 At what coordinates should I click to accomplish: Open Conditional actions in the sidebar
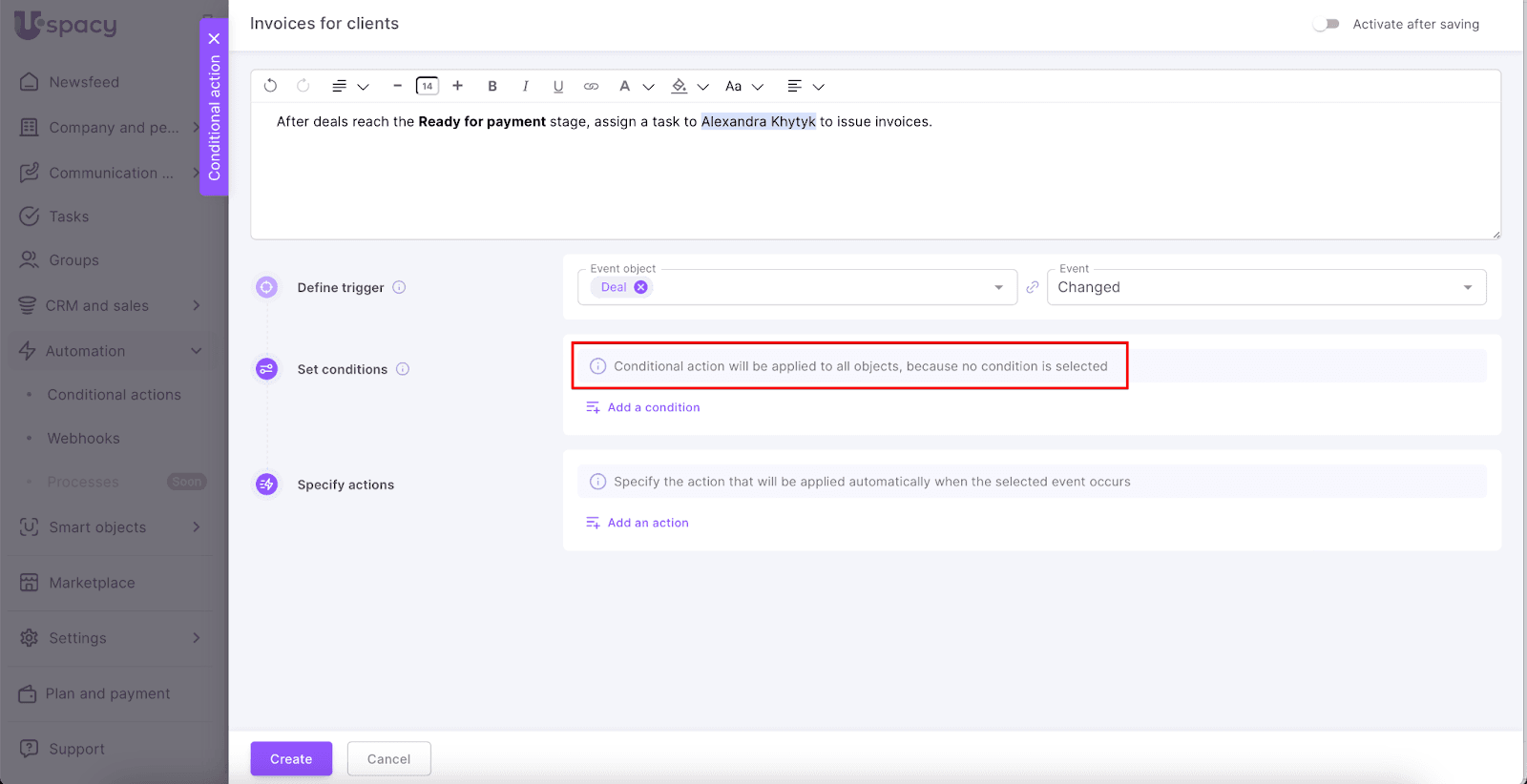tap(114, 395)
